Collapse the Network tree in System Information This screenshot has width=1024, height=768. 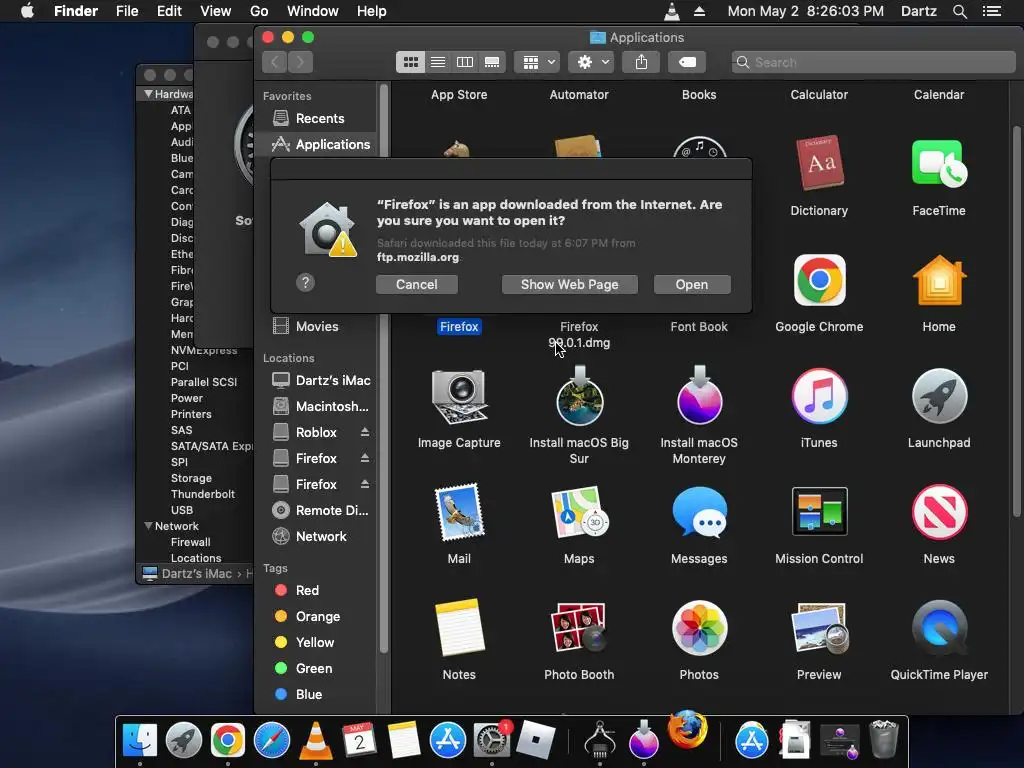pyautogui.click(x=148, y=526)
